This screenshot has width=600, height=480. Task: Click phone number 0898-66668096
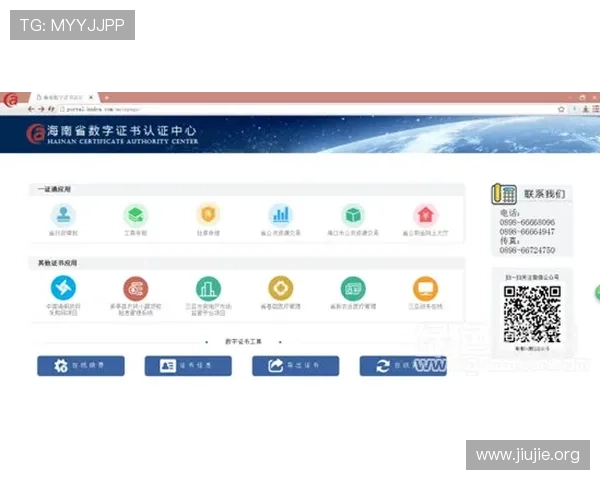(x=527, y=222)
